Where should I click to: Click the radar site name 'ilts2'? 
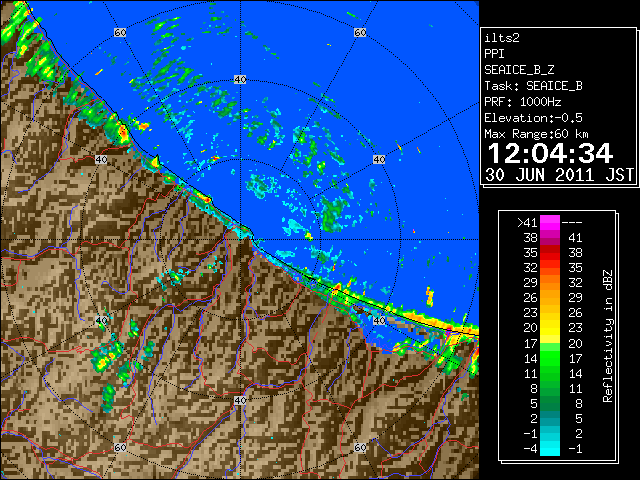point(502,38)
